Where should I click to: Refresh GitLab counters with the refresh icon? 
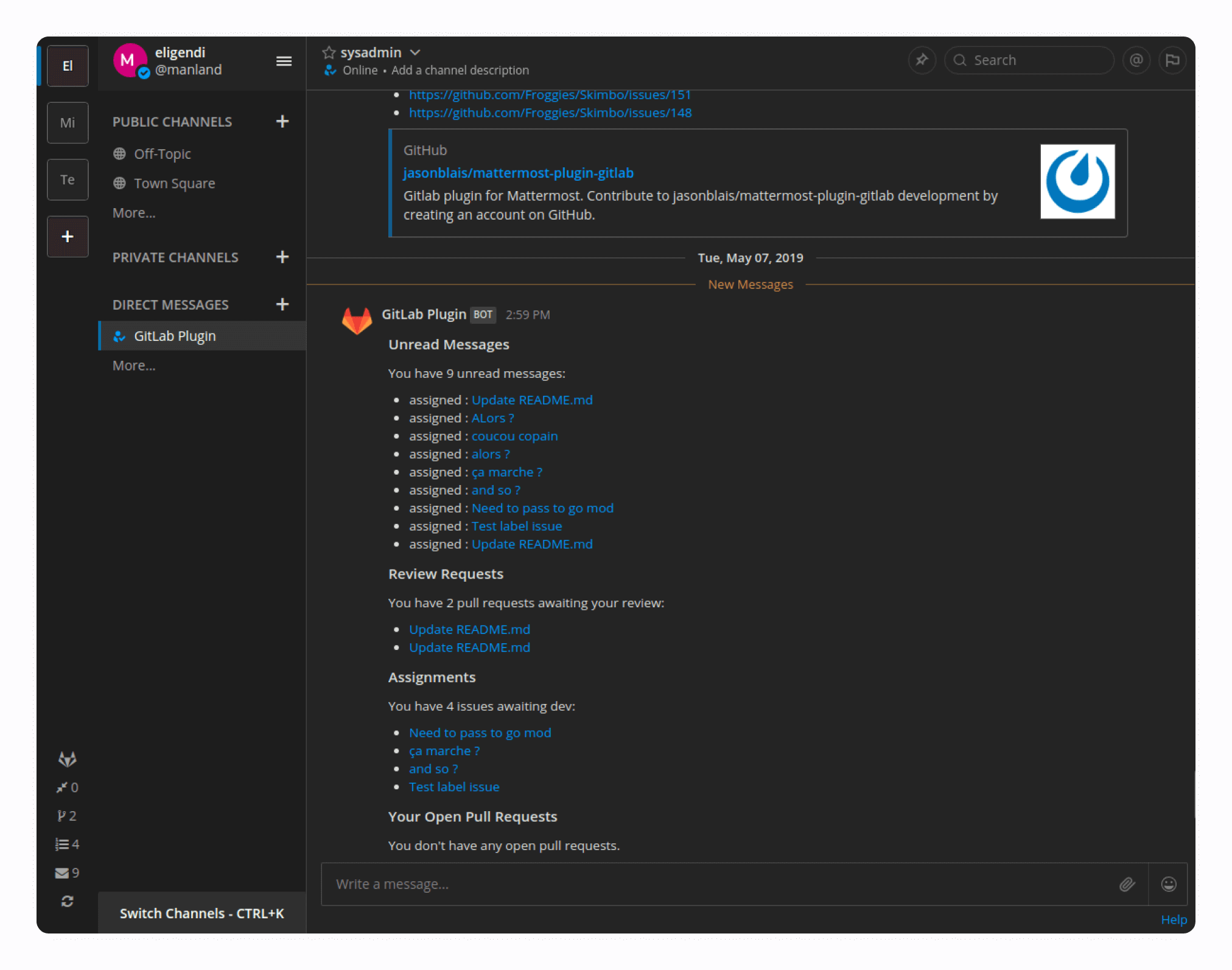pos(67,901)
